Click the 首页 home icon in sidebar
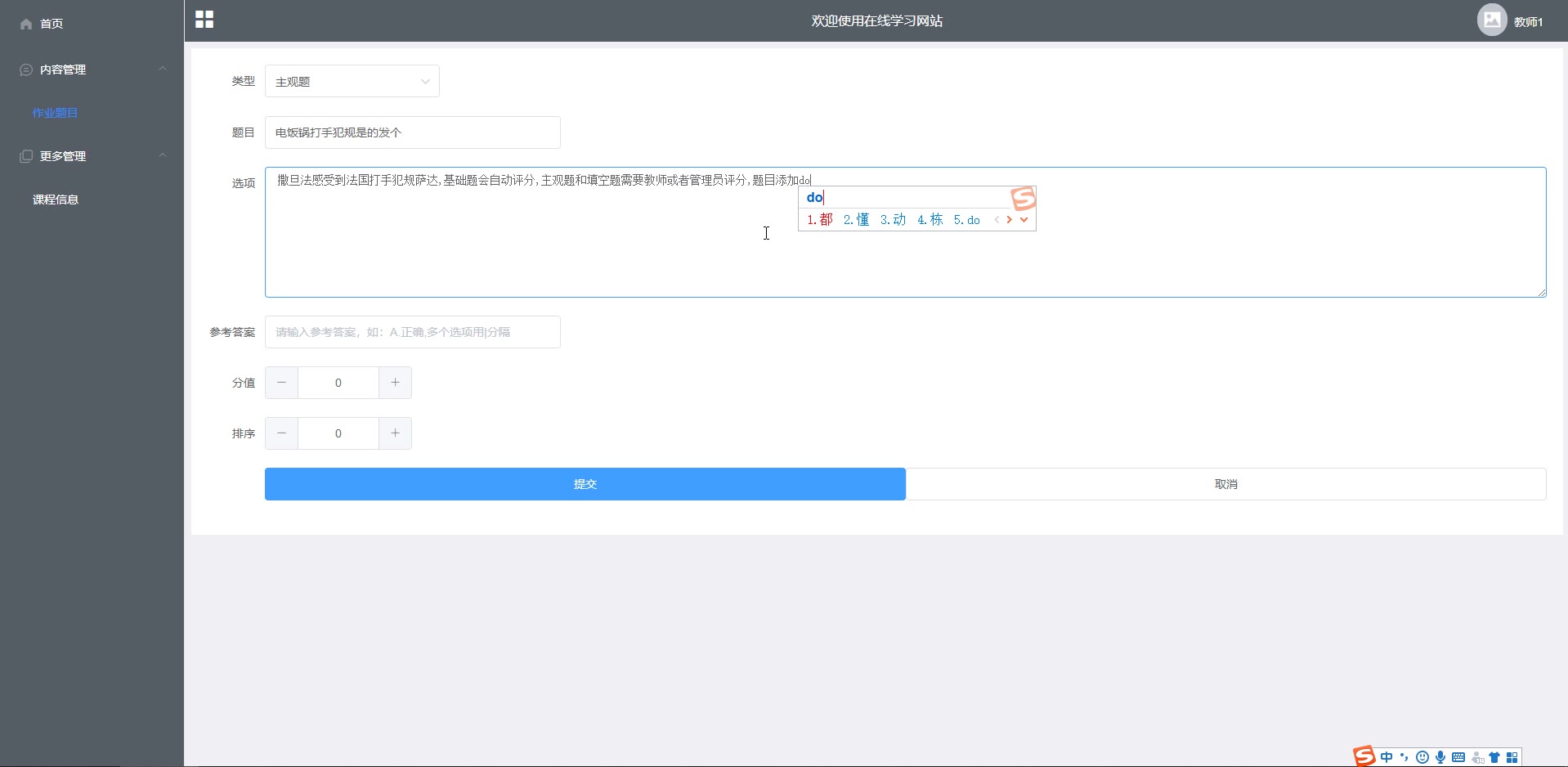The image size is (1568, 767). tap(26, 24)
